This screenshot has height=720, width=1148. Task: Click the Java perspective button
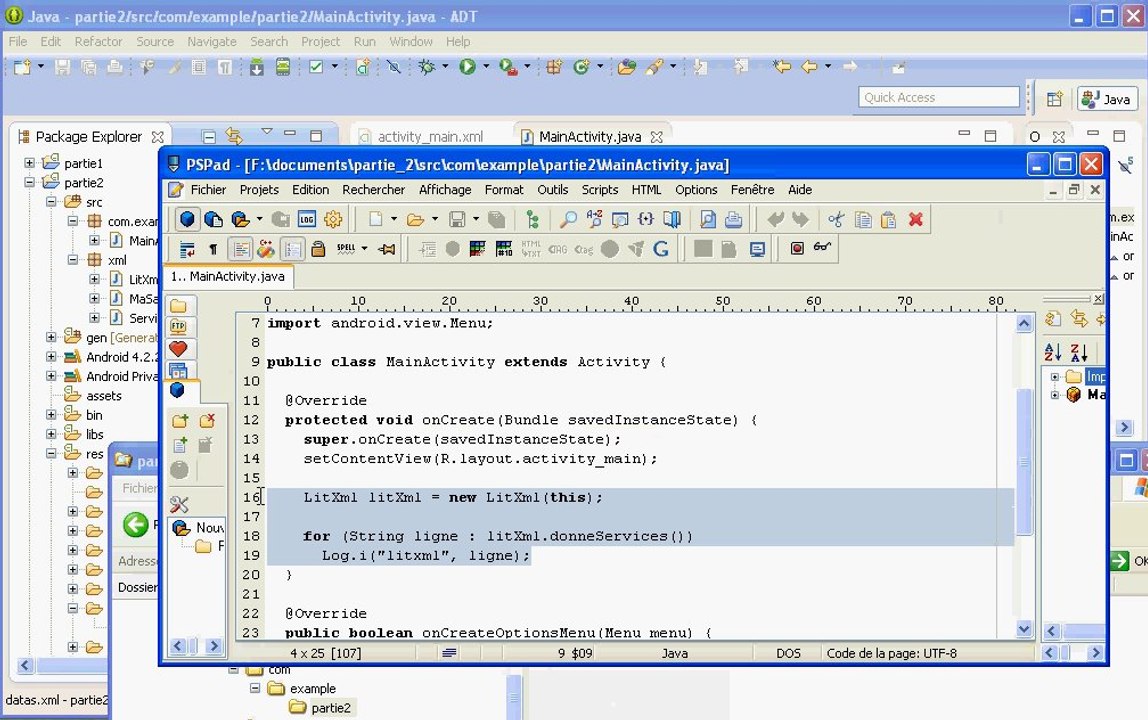[1107, 99]
